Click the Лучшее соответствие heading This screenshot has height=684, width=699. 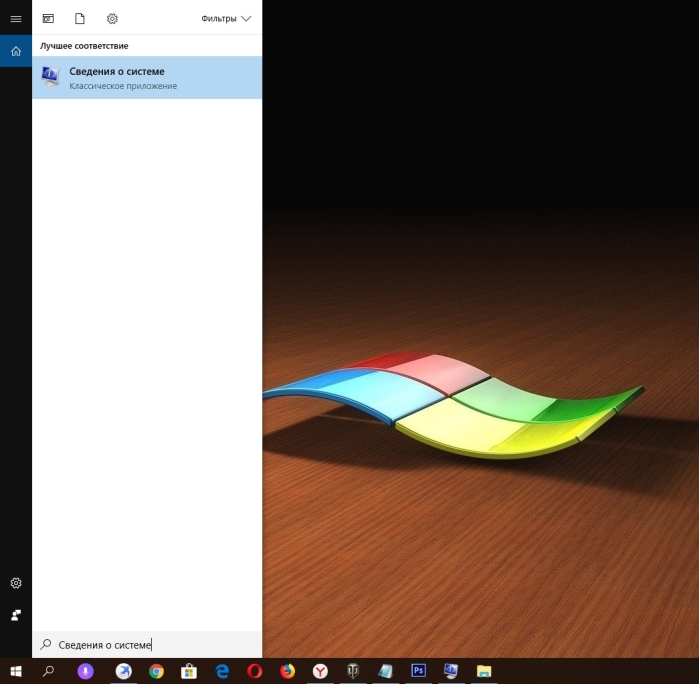click(84, 46)
